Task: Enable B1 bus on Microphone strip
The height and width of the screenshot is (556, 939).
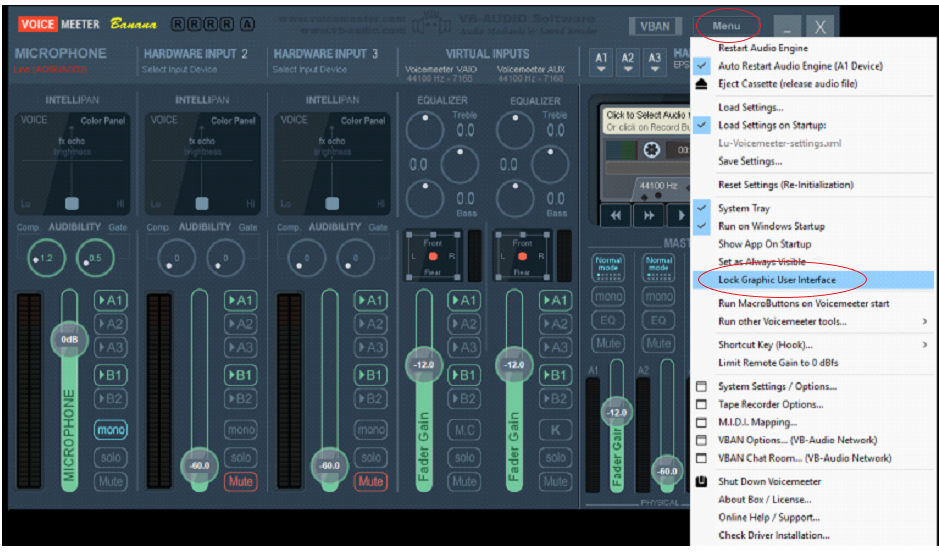Action: [111, 376]
